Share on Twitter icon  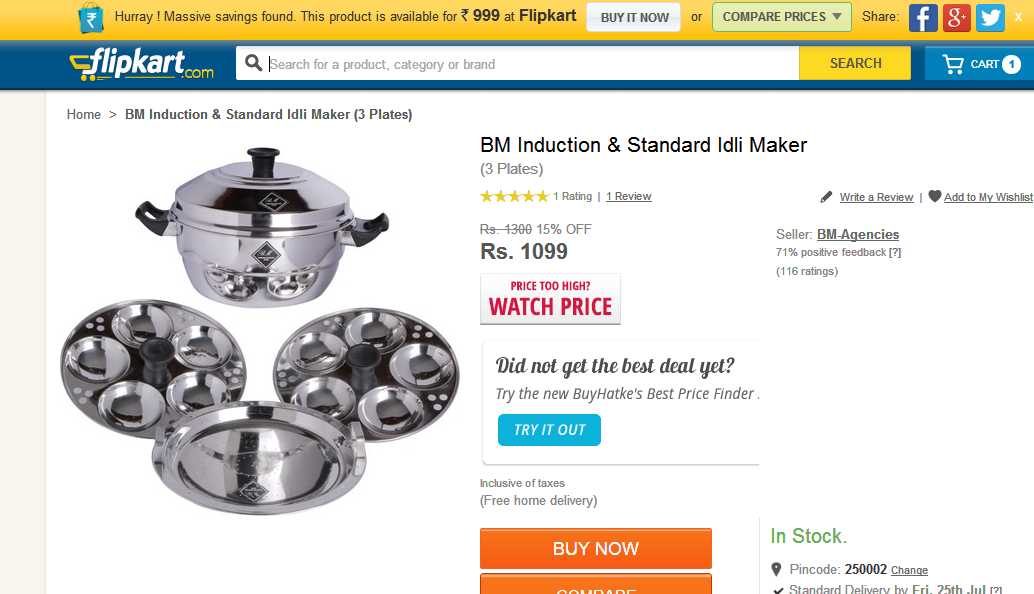click(990, 17)
